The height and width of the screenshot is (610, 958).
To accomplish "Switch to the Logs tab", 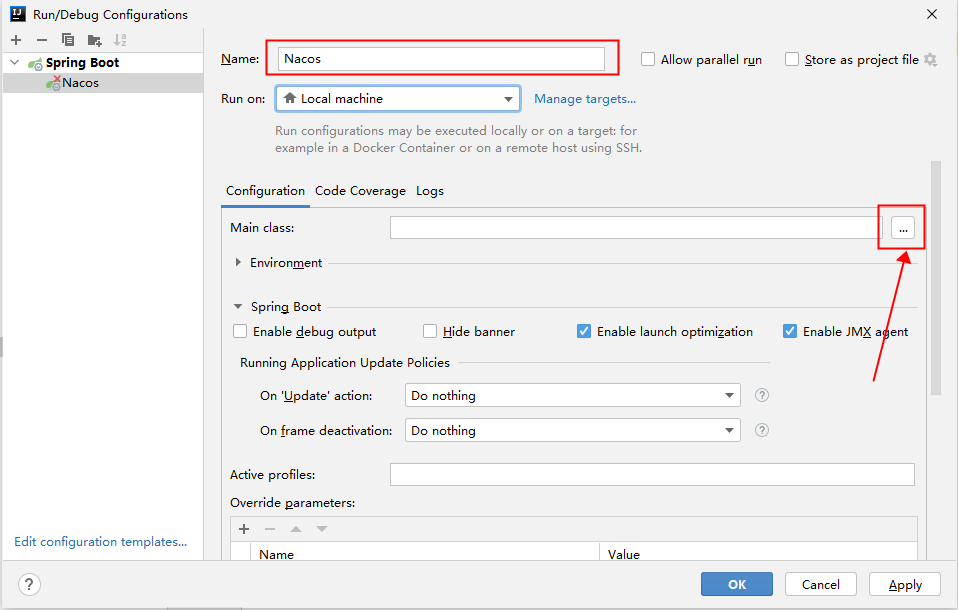I will point(430,191).
